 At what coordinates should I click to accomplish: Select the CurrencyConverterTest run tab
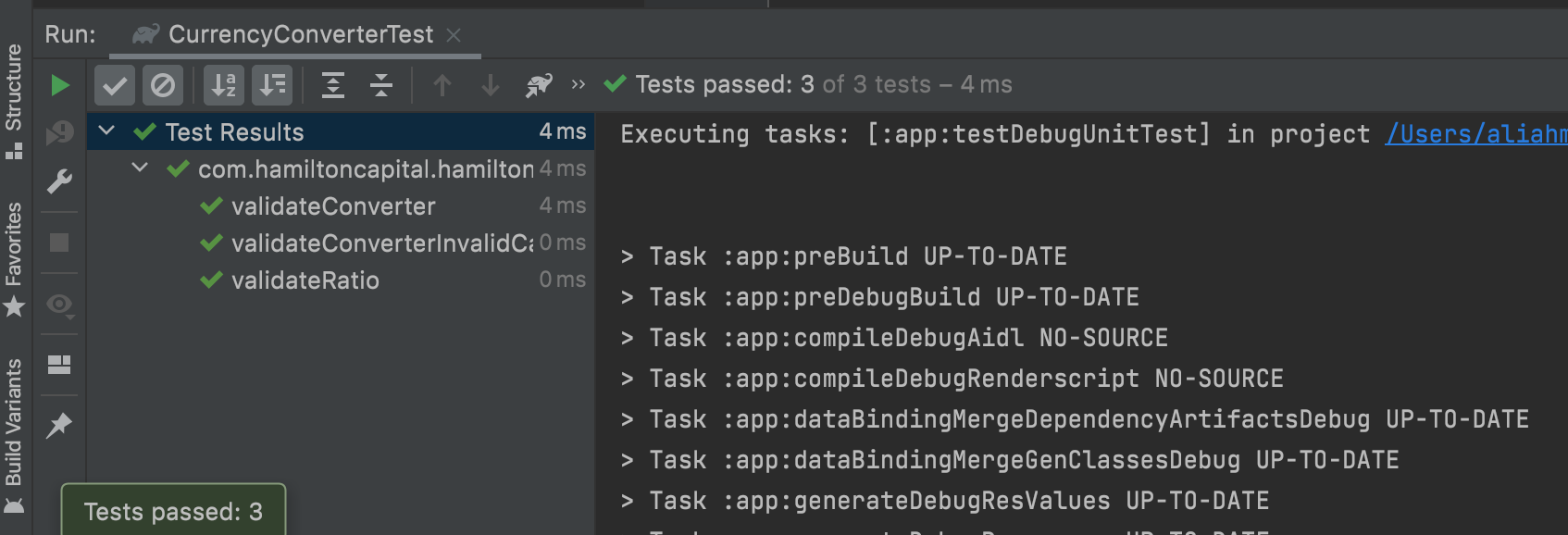click(x=295, y=34)
